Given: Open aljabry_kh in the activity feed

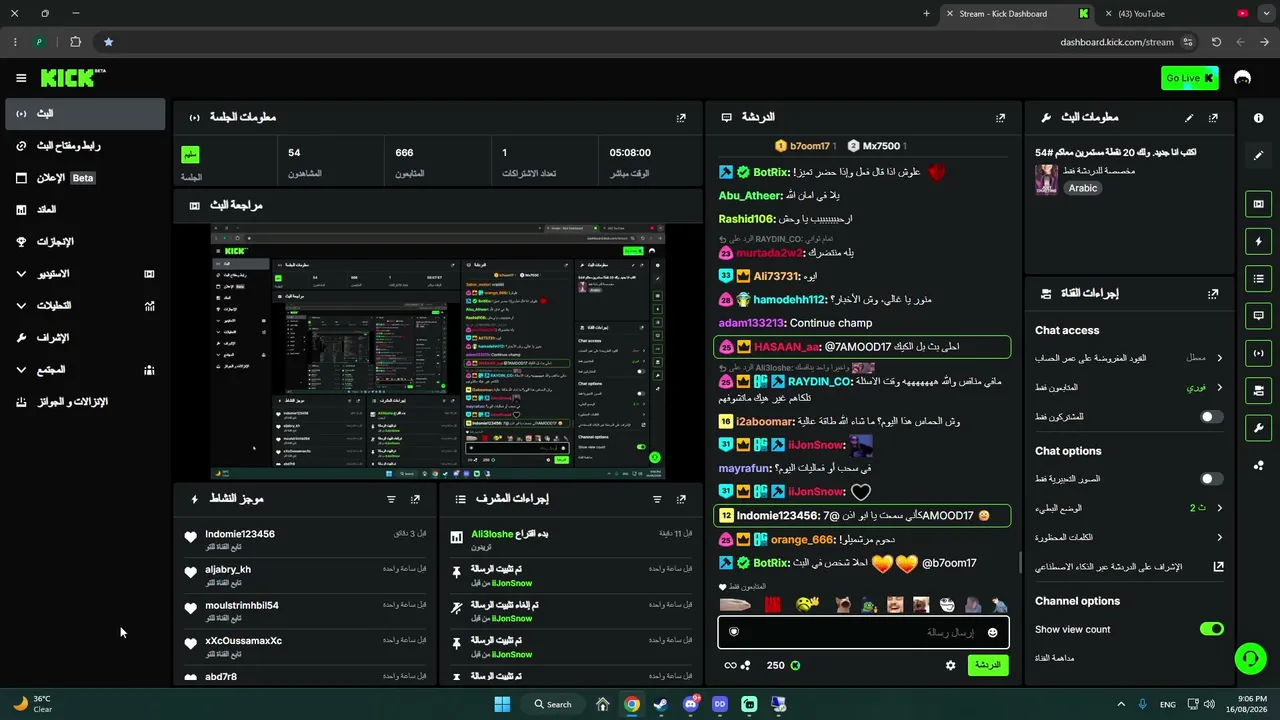Looking at the screenshot, I should tap(228, 569).
